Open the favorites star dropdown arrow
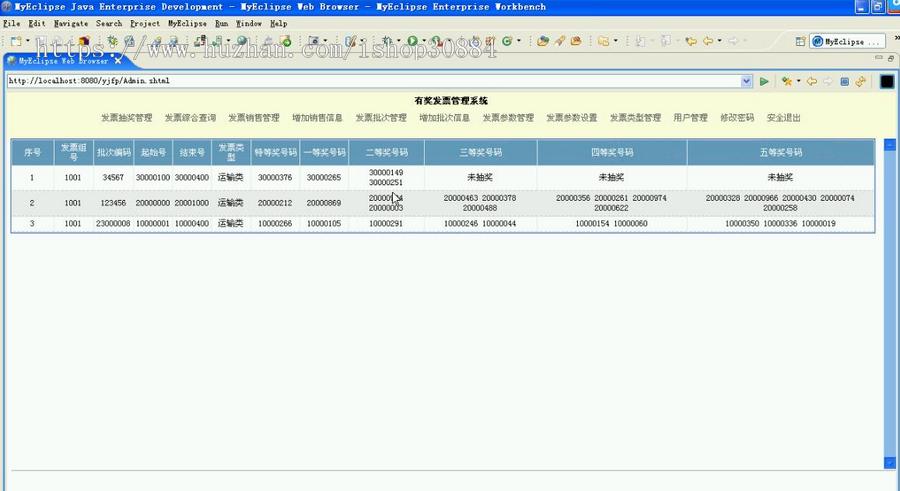900x491 pixels. (798, 82)
